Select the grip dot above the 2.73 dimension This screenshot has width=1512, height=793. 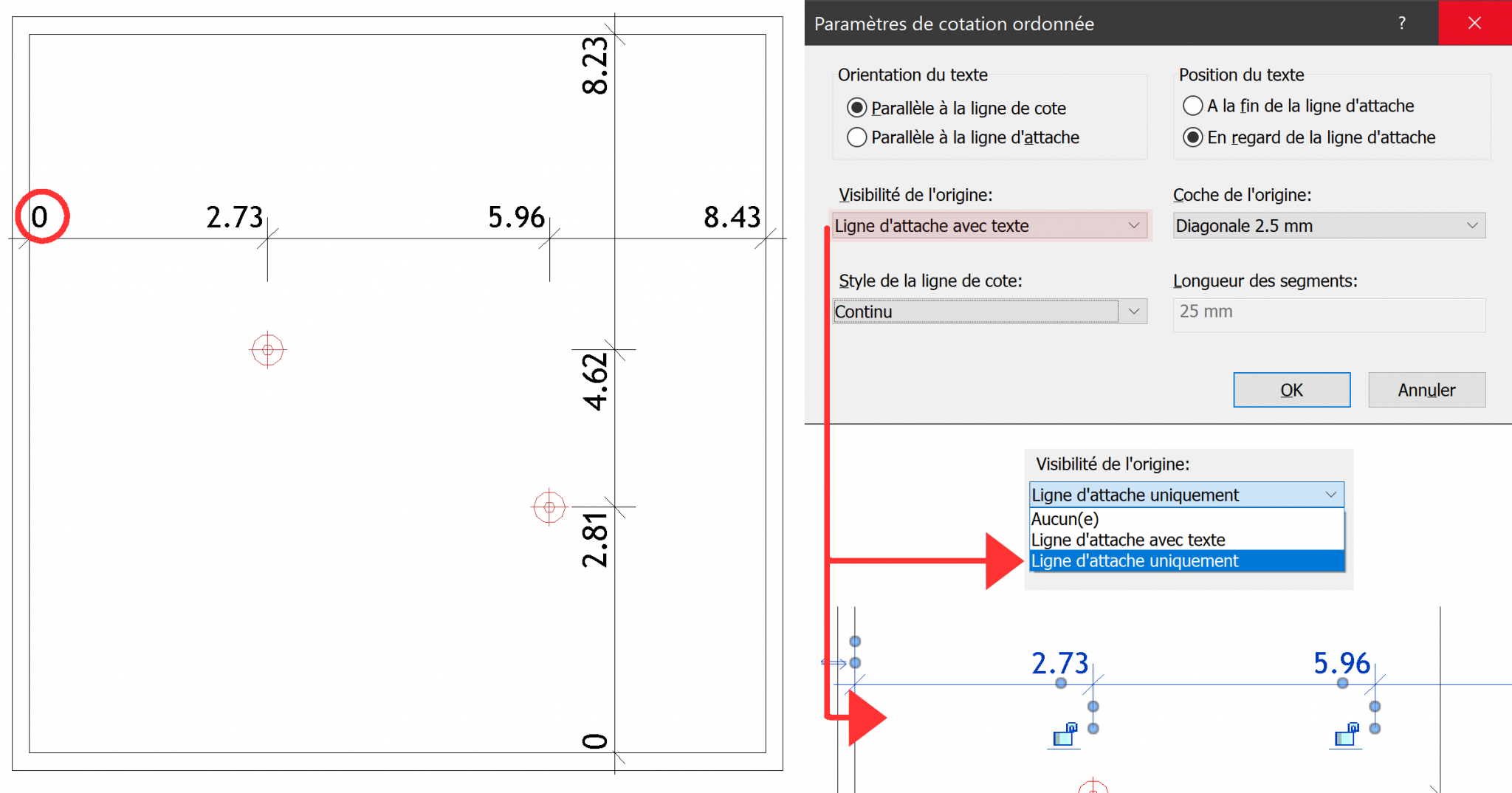(1061, 683)
